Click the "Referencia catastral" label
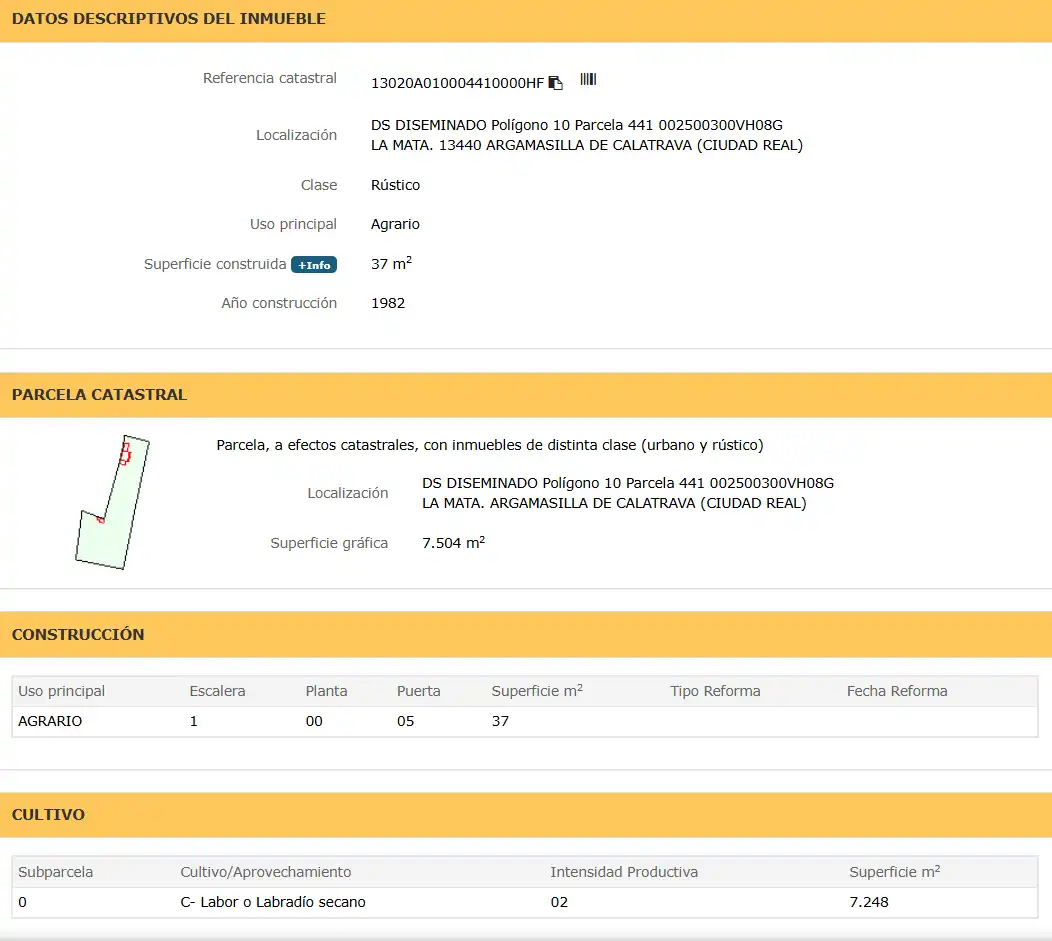Screen dimensions: 1052x941 click(270, 78)
